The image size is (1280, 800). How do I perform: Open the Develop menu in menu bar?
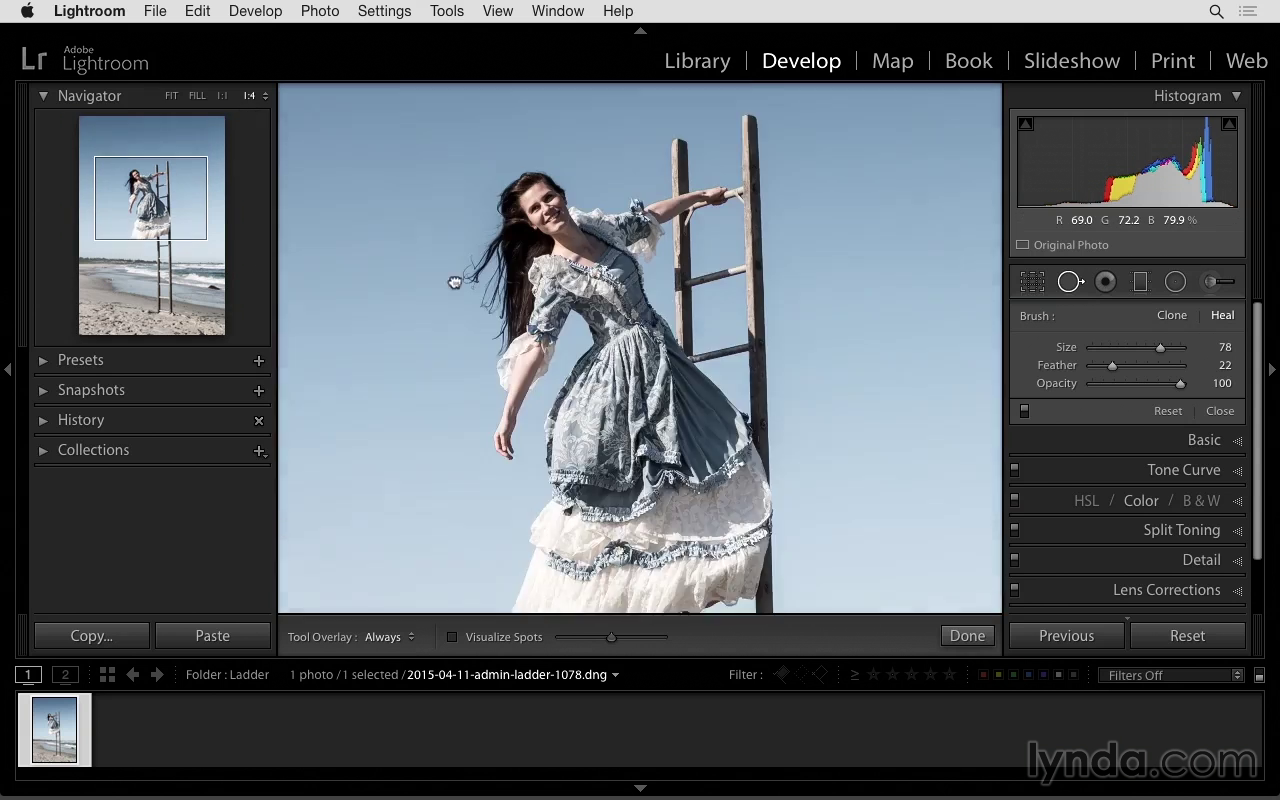pyautogui.click(x=255, y=11)
